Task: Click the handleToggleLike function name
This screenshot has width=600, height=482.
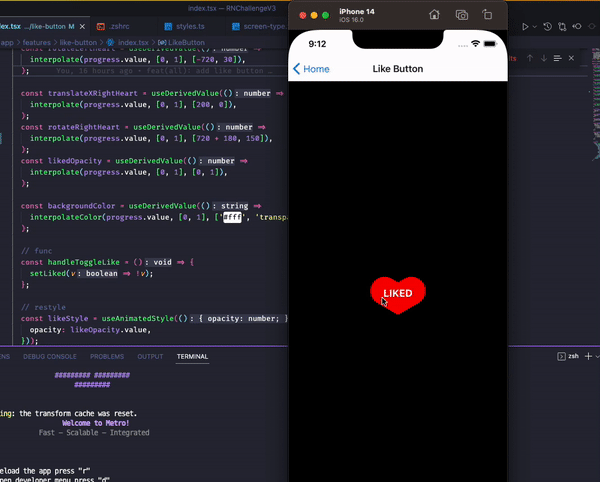Action: (x=83, y=262)
